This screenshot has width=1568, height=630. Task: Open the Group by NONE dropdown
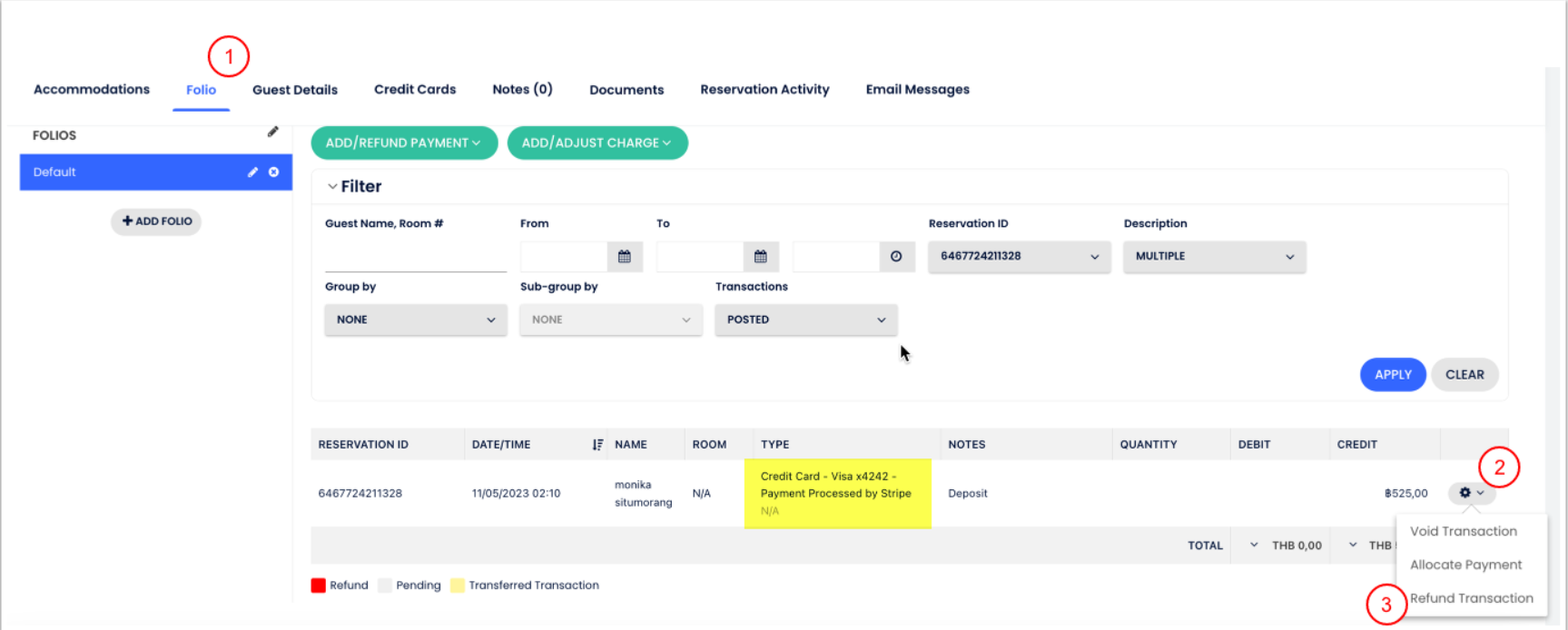coord(415,320)
